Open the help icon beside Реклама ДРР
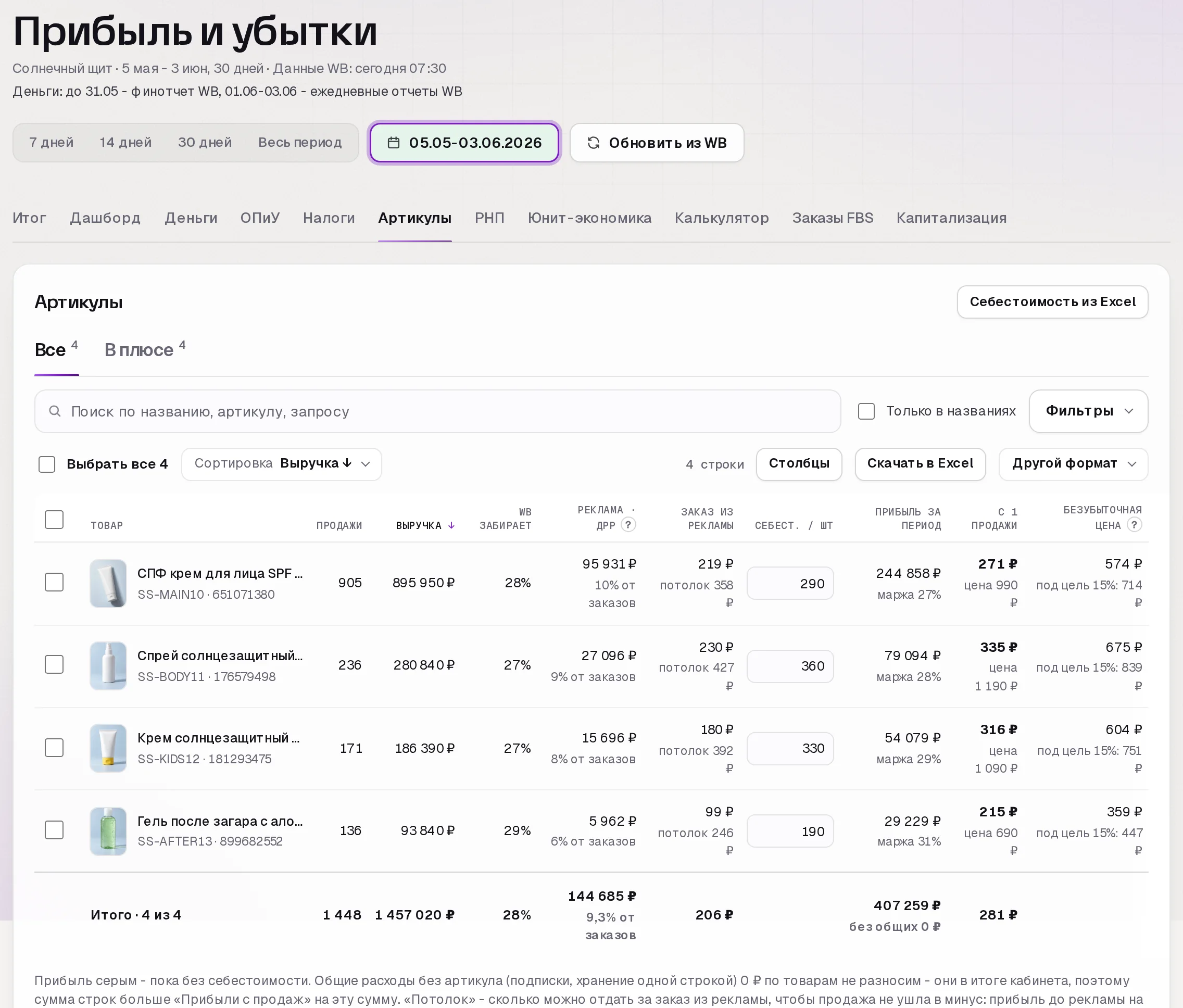 pyautogui.click(x=628, y=524)
